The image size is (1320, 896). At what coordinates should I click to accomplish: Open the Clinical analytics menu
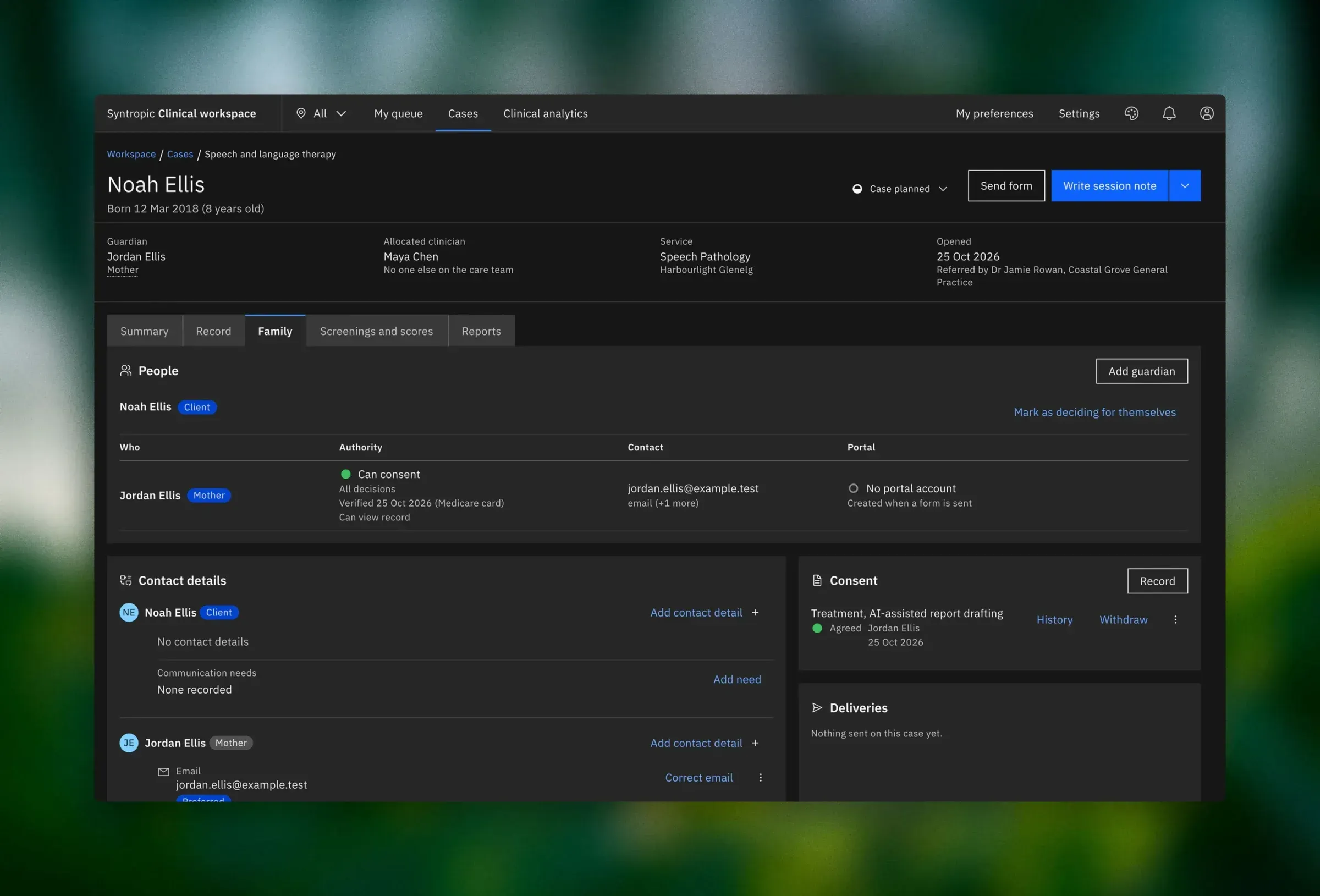(x=545, y=114)
